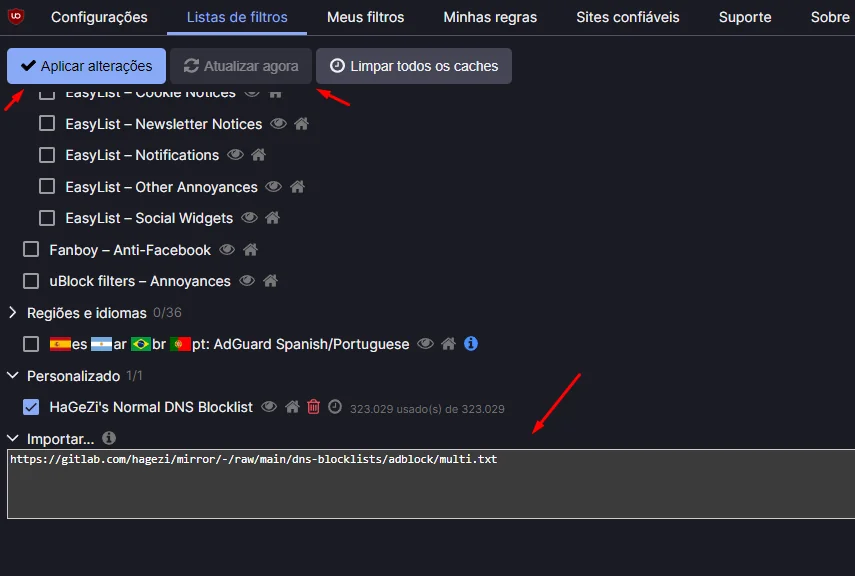Viewport: 855px width, 576px height.
Task: Click the info icon next to Importar
Action: (109, 438)
